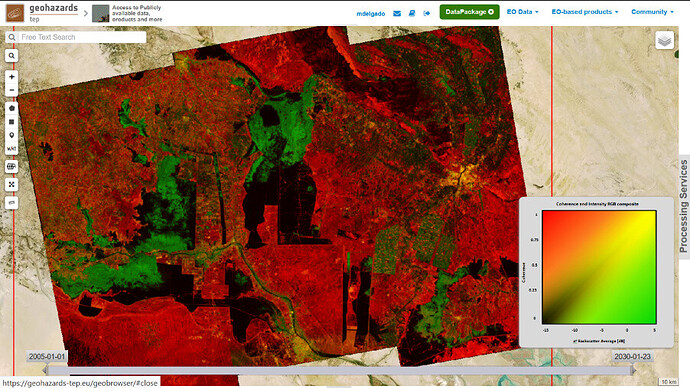Click the magnifier icon beside Free Text Search
The height and width of the screenshot is (388, 690).
click(x=12, y=37)
